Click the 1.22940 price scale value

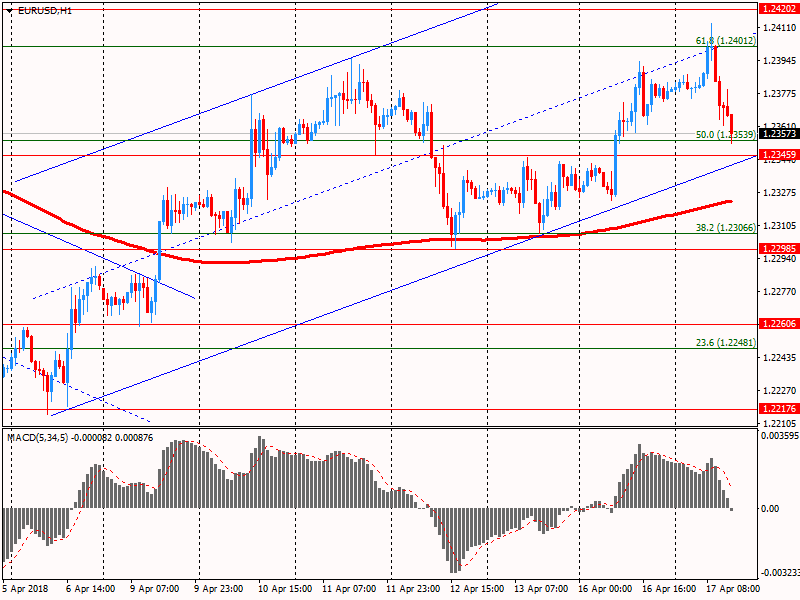(x=779, y=259)
